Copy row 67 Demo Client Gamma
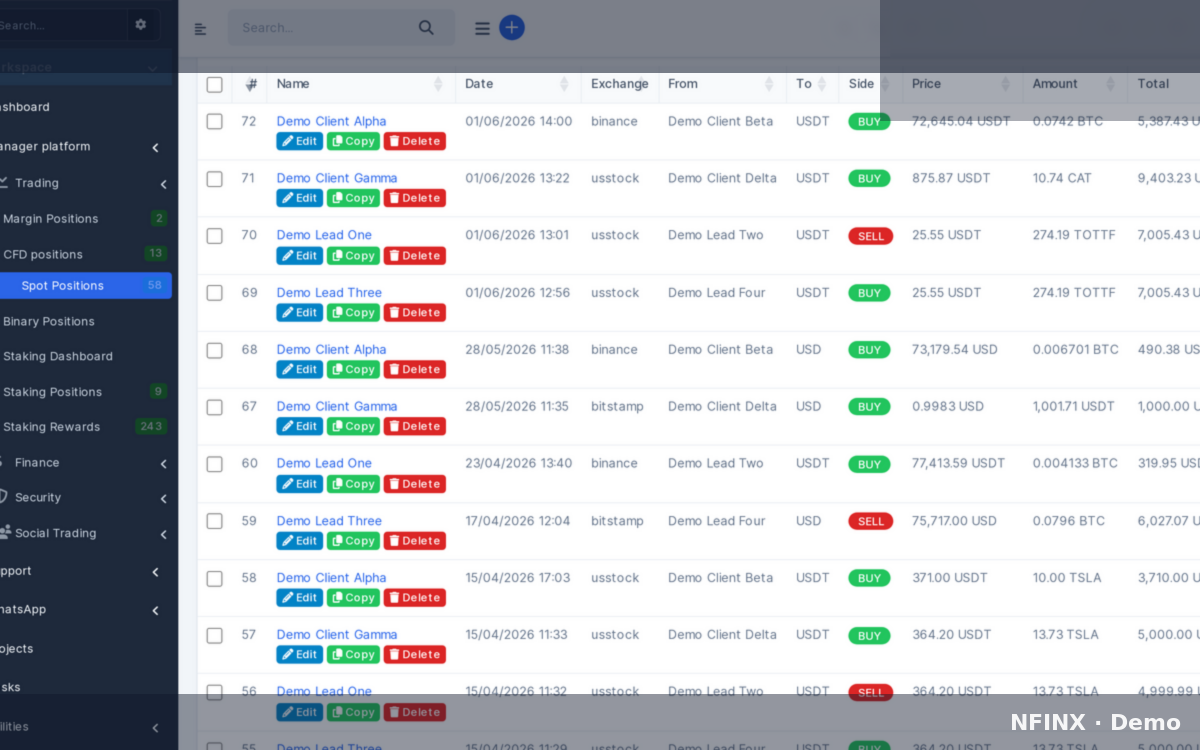 [353, 426]
